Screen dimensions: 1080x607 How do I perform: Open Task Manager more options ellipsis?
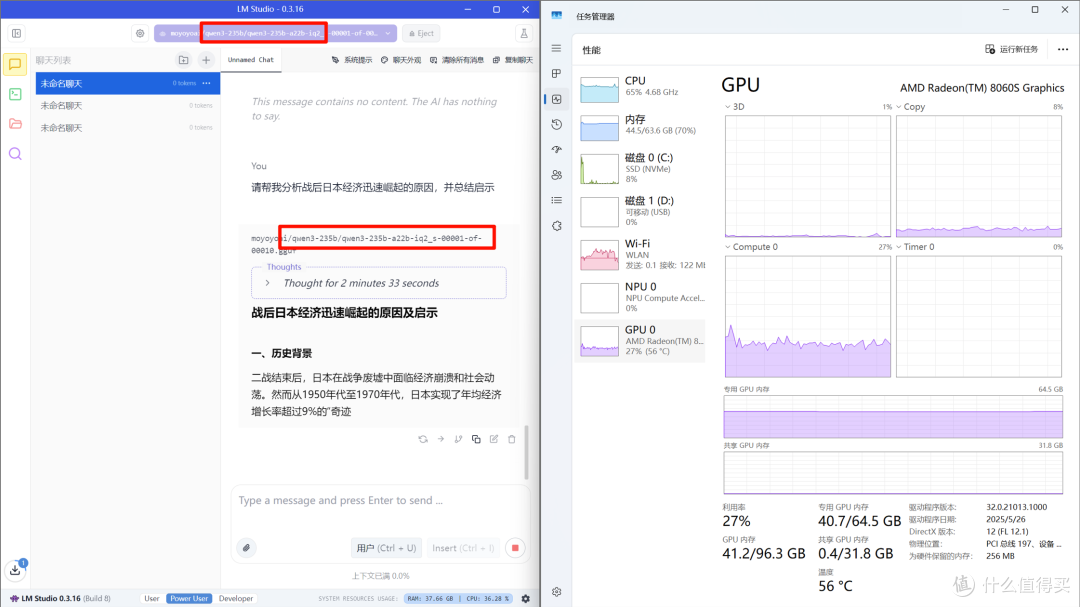(x=1063, y=49)
